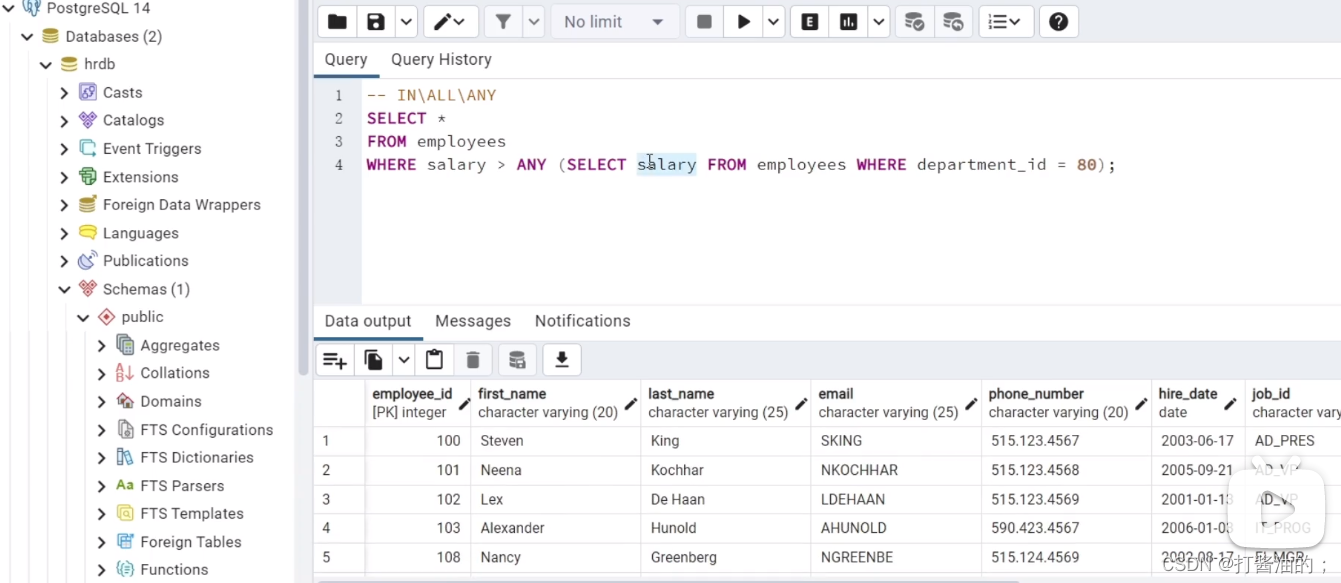The image size is (1341, 583).
Task: Add a row in the results grid
Action: [335, 360]
